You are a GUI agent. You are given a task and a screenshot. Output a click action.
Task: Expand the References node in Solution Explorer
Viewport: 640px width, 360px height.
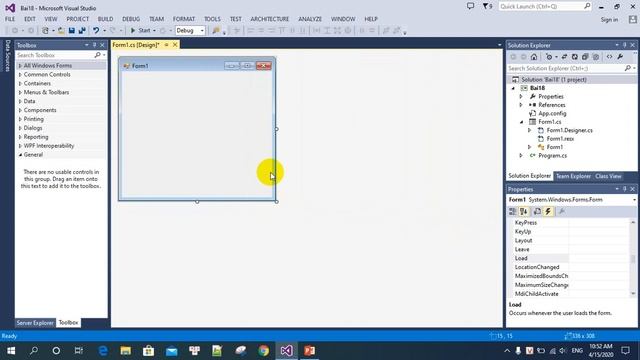[521, 105]
